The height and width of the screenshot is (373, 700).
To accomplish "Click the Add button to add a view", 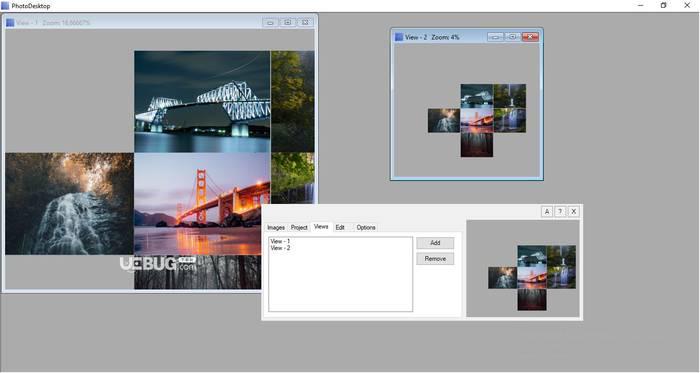I will [x=435, y=243].
